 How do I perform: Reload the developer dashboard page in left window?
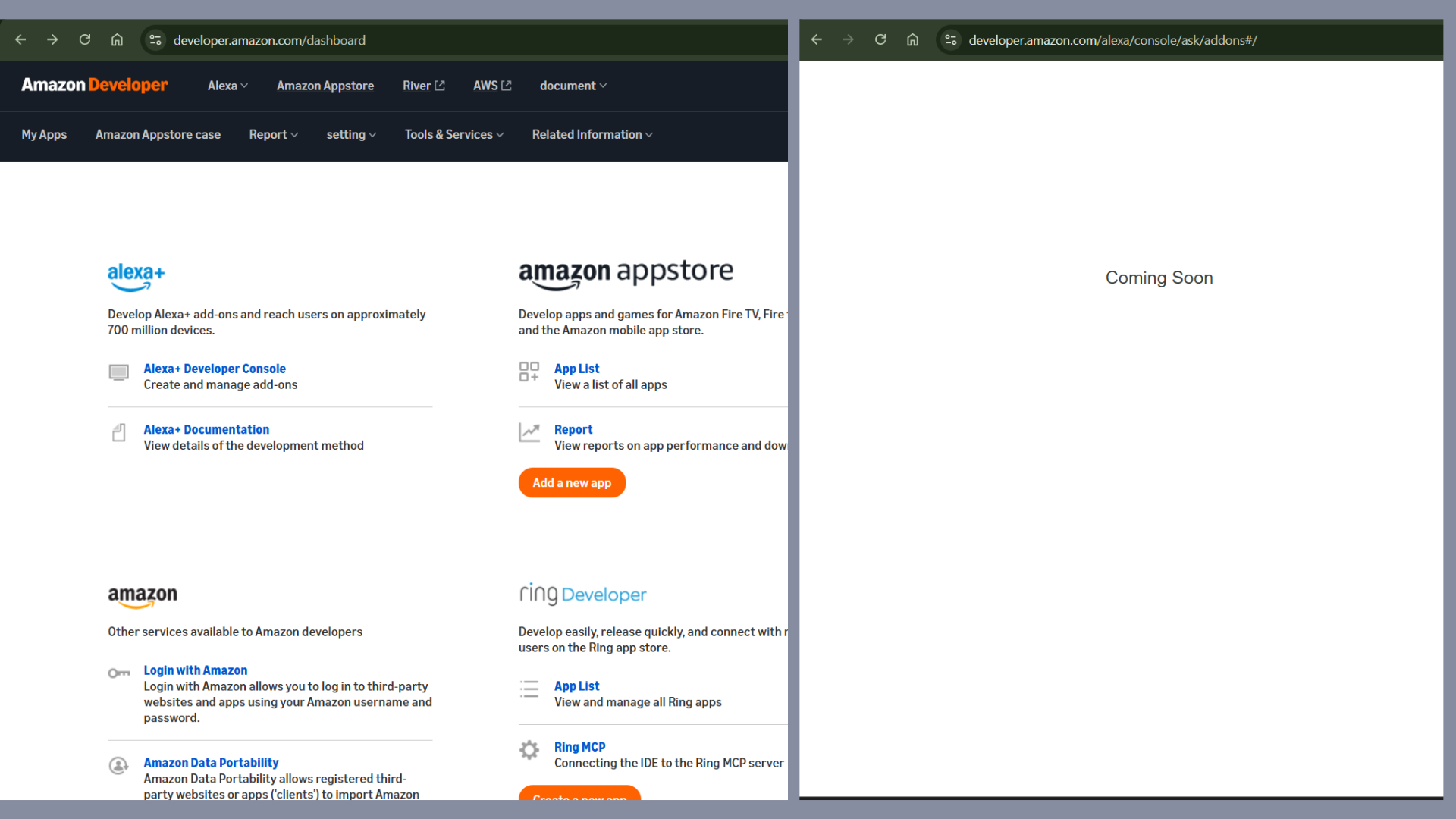click(85, 40)
